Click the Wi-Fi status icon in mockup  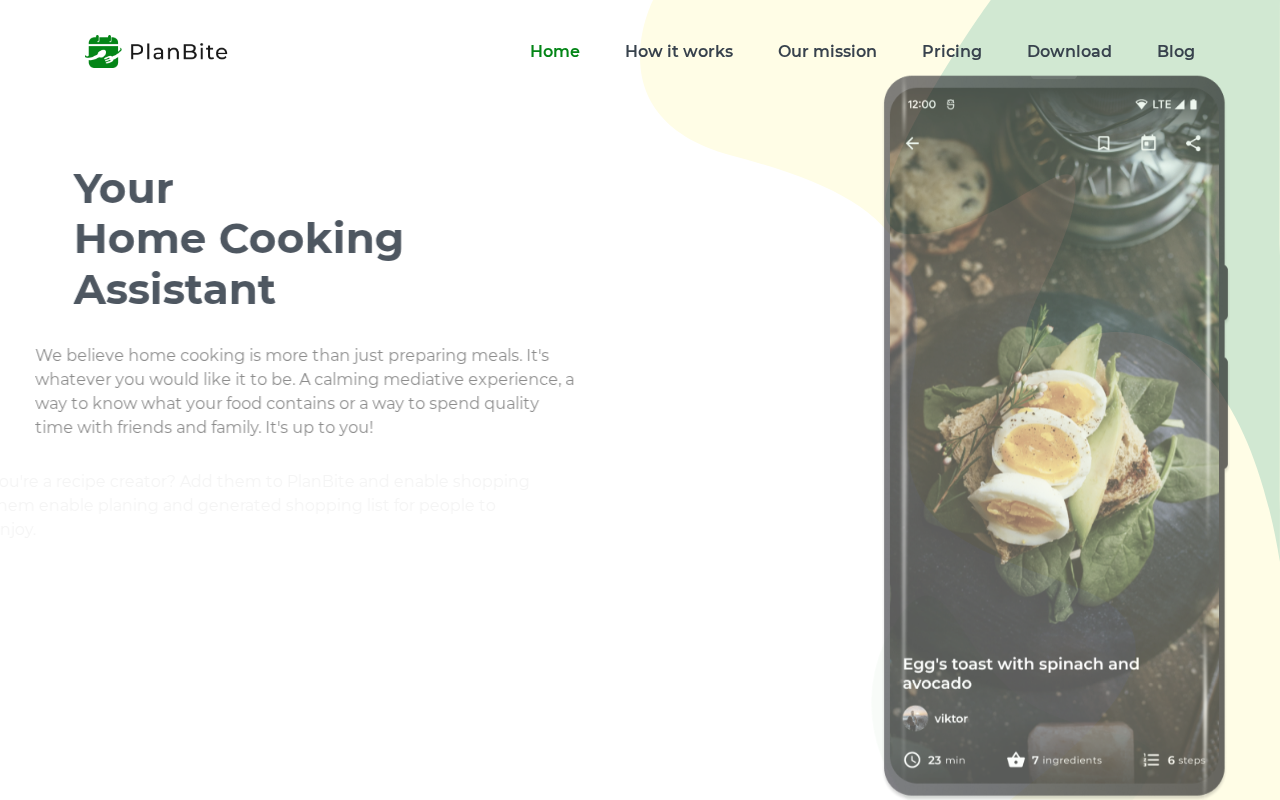pyautogui.click(x=1141, y=104)
